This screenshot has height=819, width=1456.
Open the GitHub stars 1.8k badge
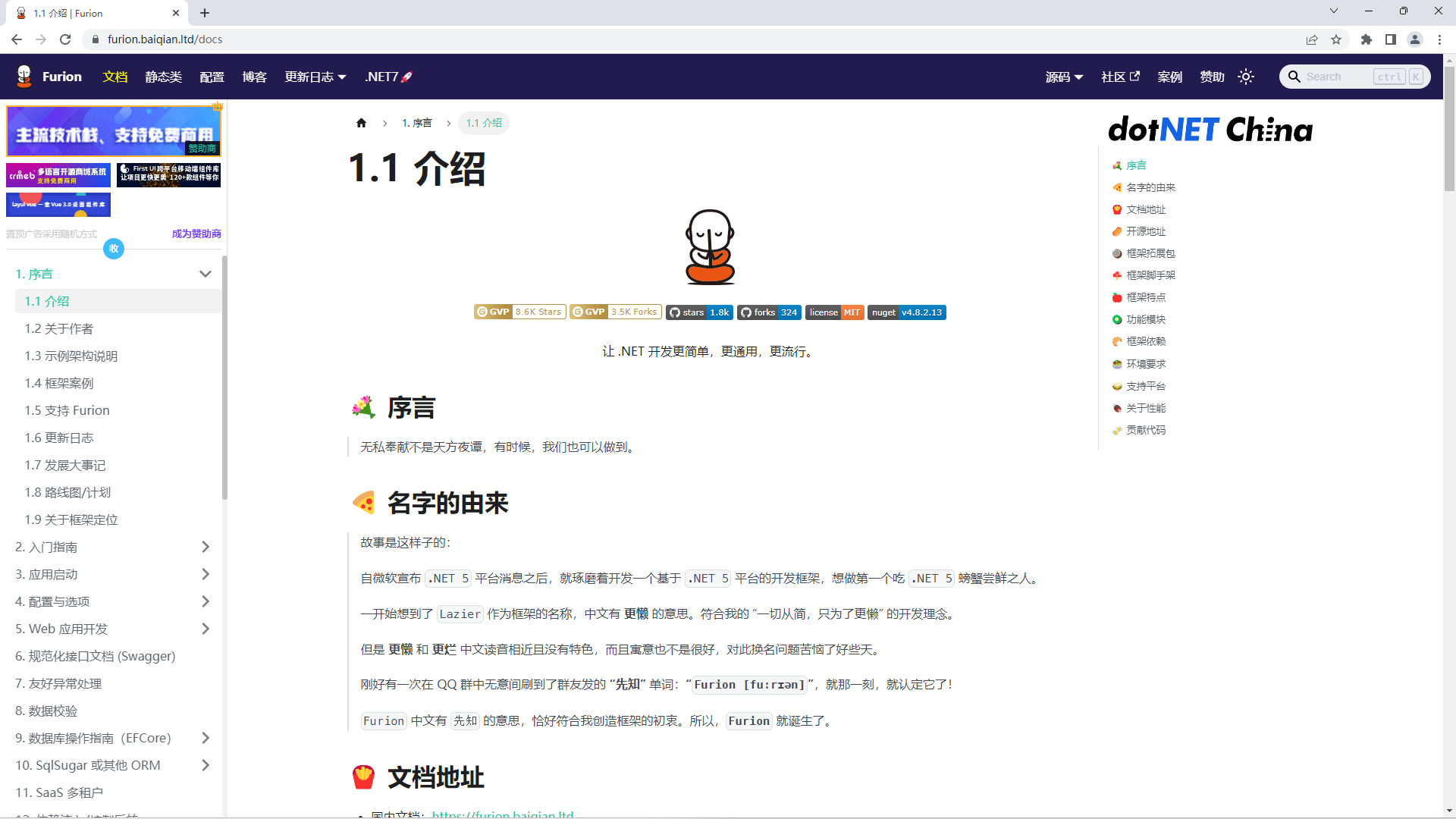coord(698,312)
